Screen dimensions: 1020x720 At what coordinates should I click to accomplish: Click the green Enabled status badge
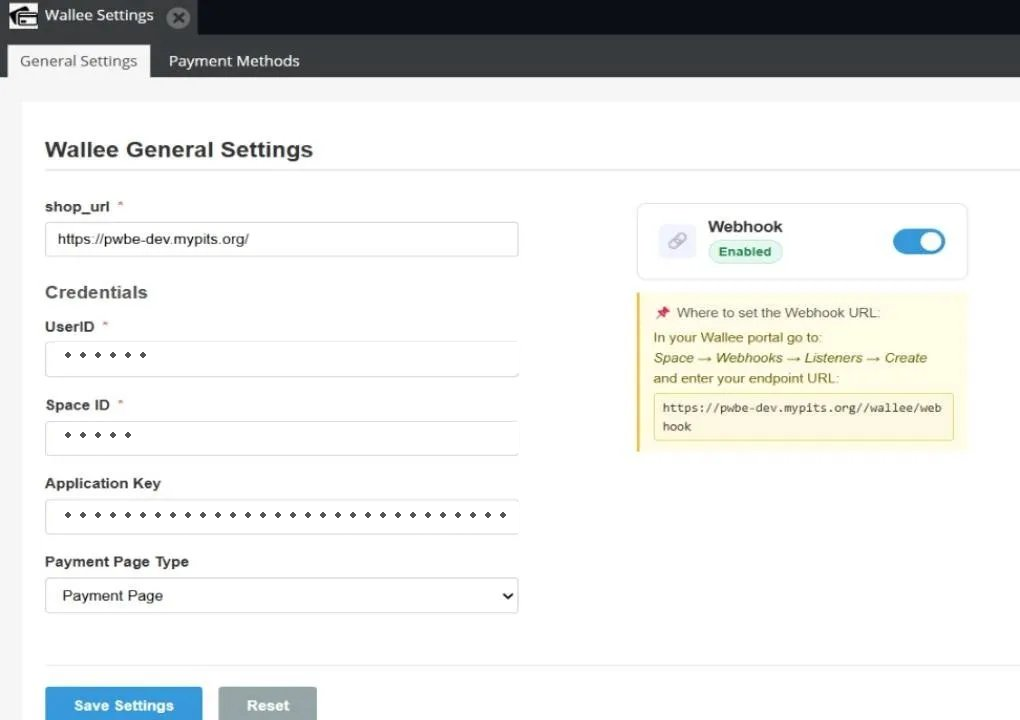[x=745, y=252]
